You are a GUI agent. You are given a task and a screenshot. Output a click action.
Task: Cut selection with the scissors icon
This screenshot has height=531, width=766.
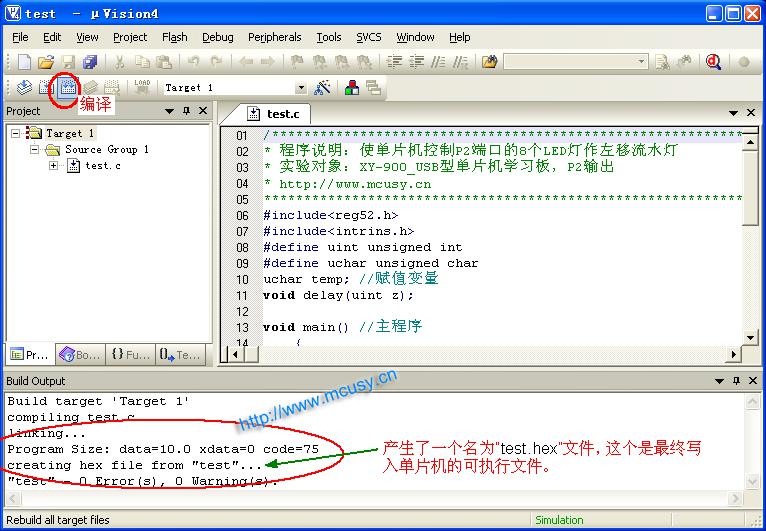point(120,62)
